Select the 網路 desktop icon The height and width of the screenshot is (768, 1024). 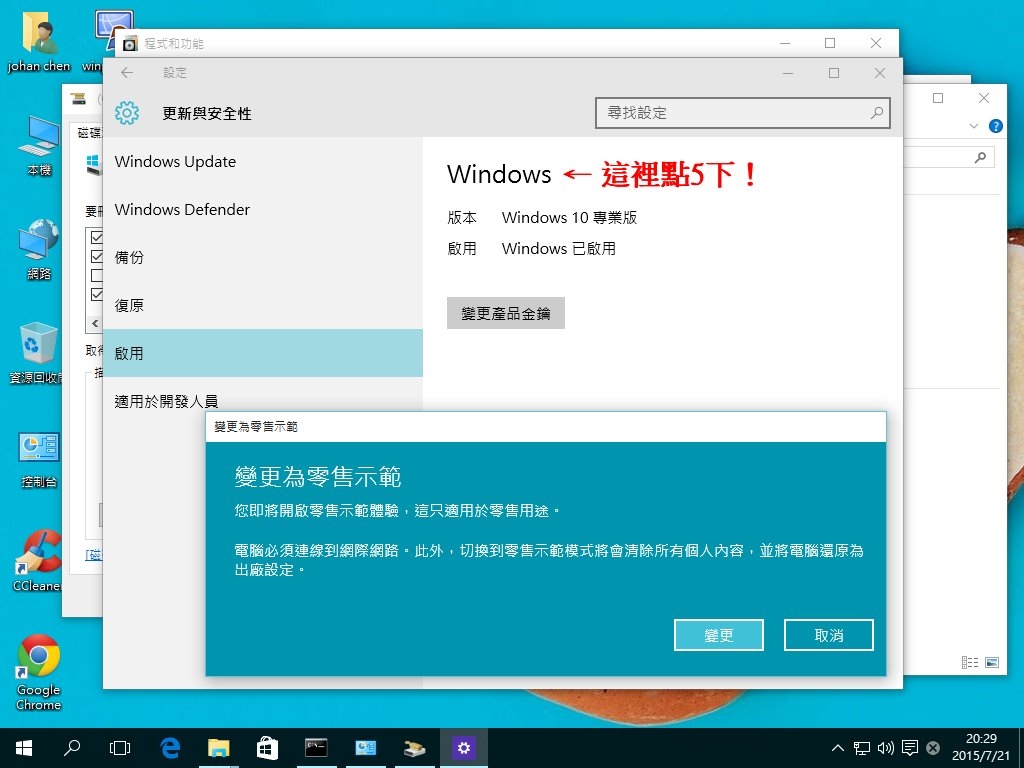[x=39, y=249]
